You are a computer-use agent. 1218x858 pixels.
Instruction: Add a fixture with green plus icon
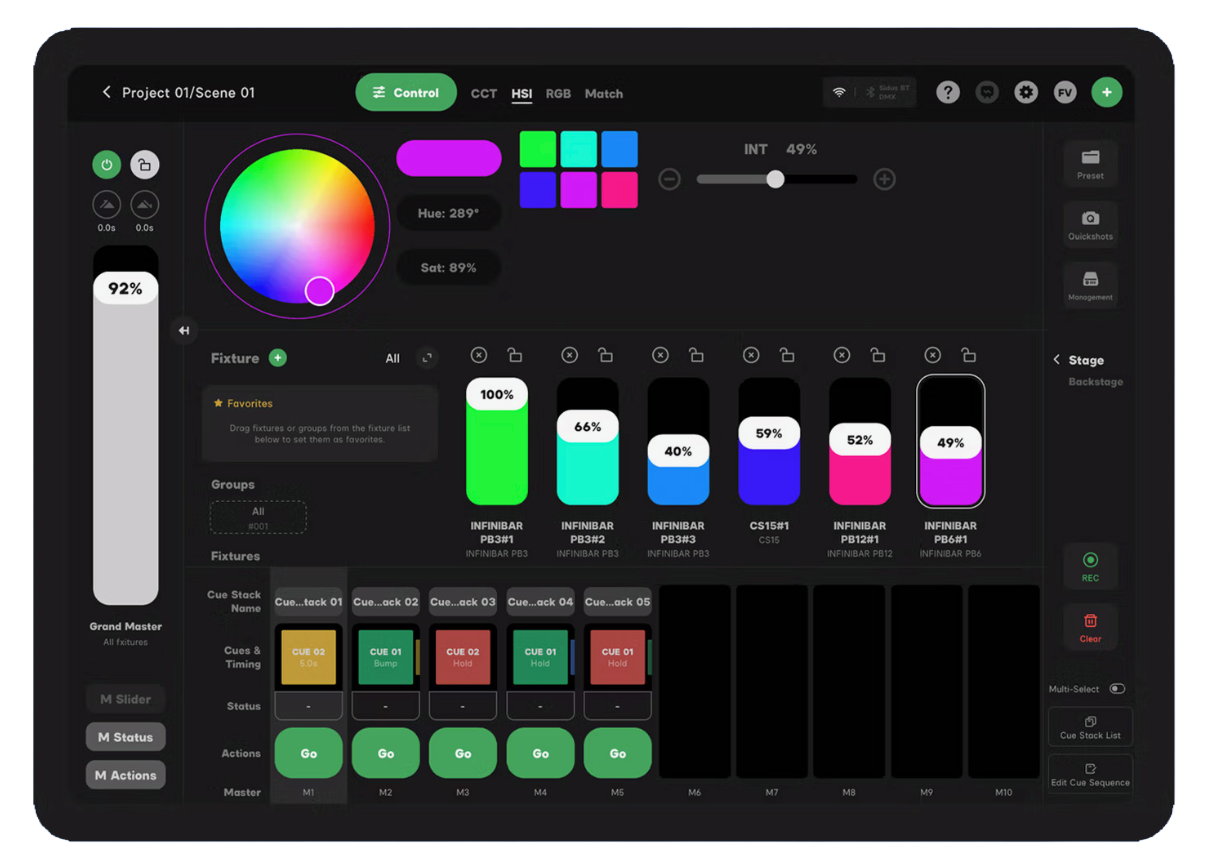pyautogui.click(x=278, y=358)
